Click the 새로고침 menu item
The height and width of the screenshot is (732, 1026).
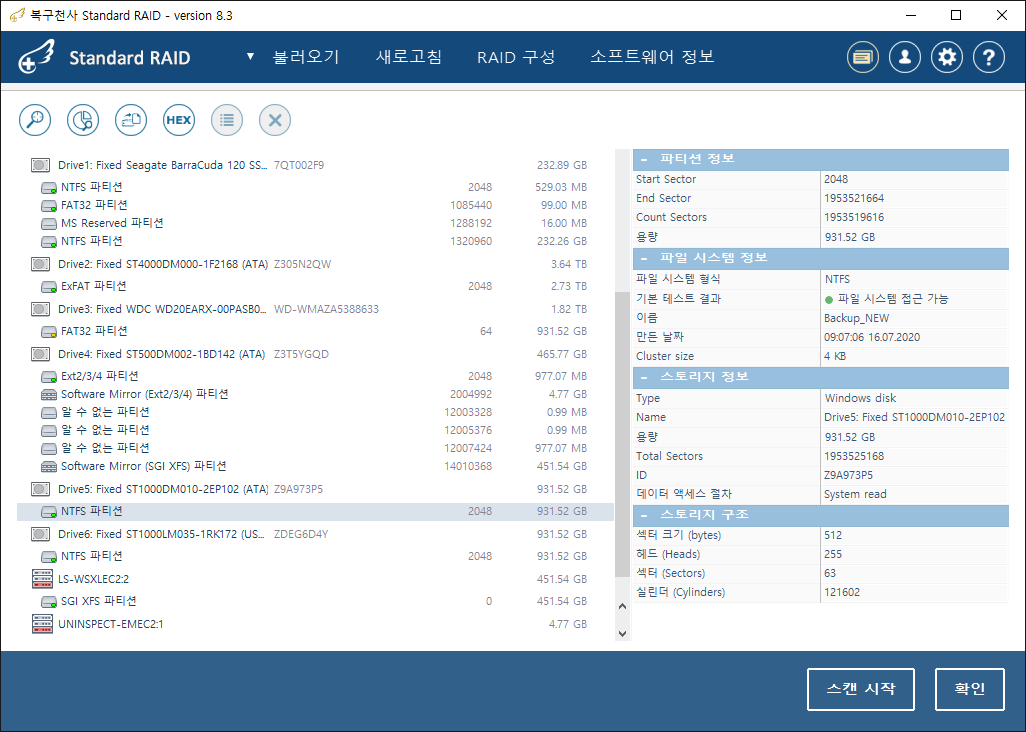pos(409,57)
